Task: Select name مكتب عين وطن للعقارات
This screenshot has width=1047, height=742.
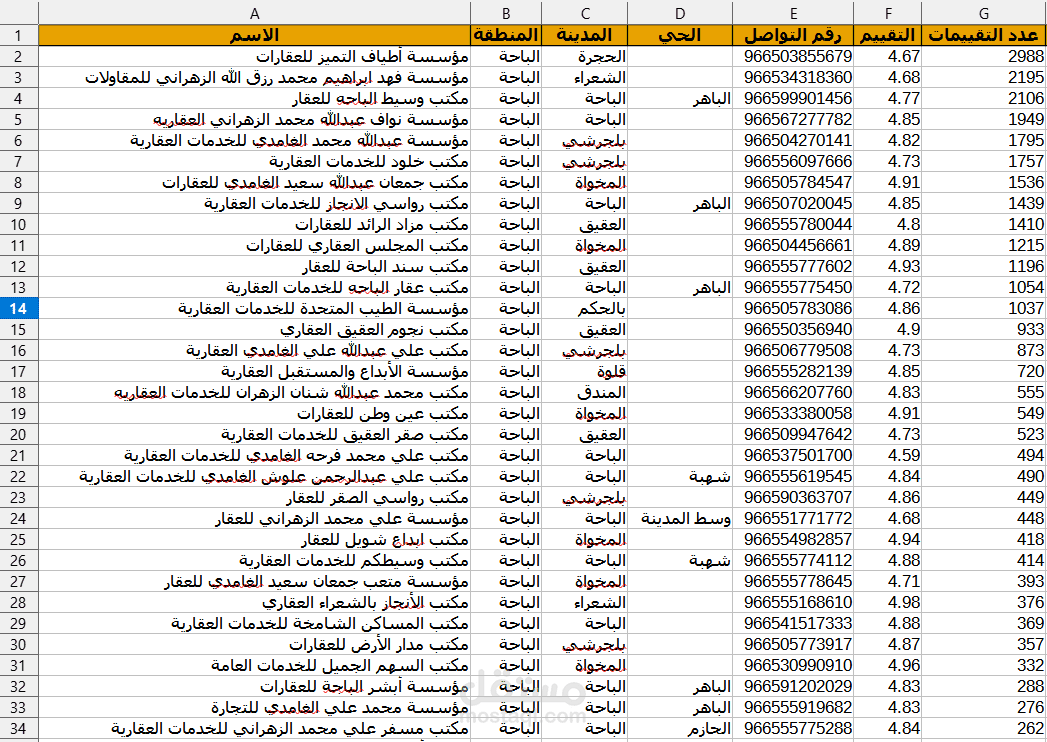Action: click(x=254, y=413)
